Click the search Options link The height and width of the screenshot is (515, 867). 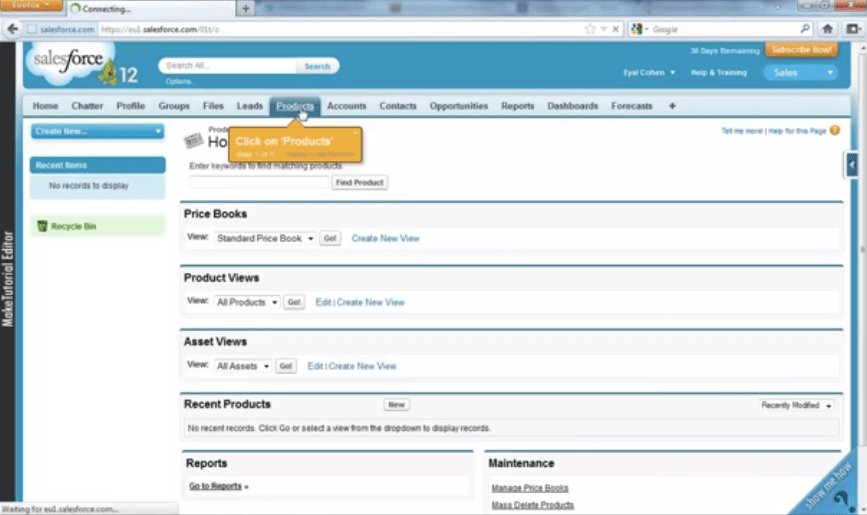[x=178, y=81]
